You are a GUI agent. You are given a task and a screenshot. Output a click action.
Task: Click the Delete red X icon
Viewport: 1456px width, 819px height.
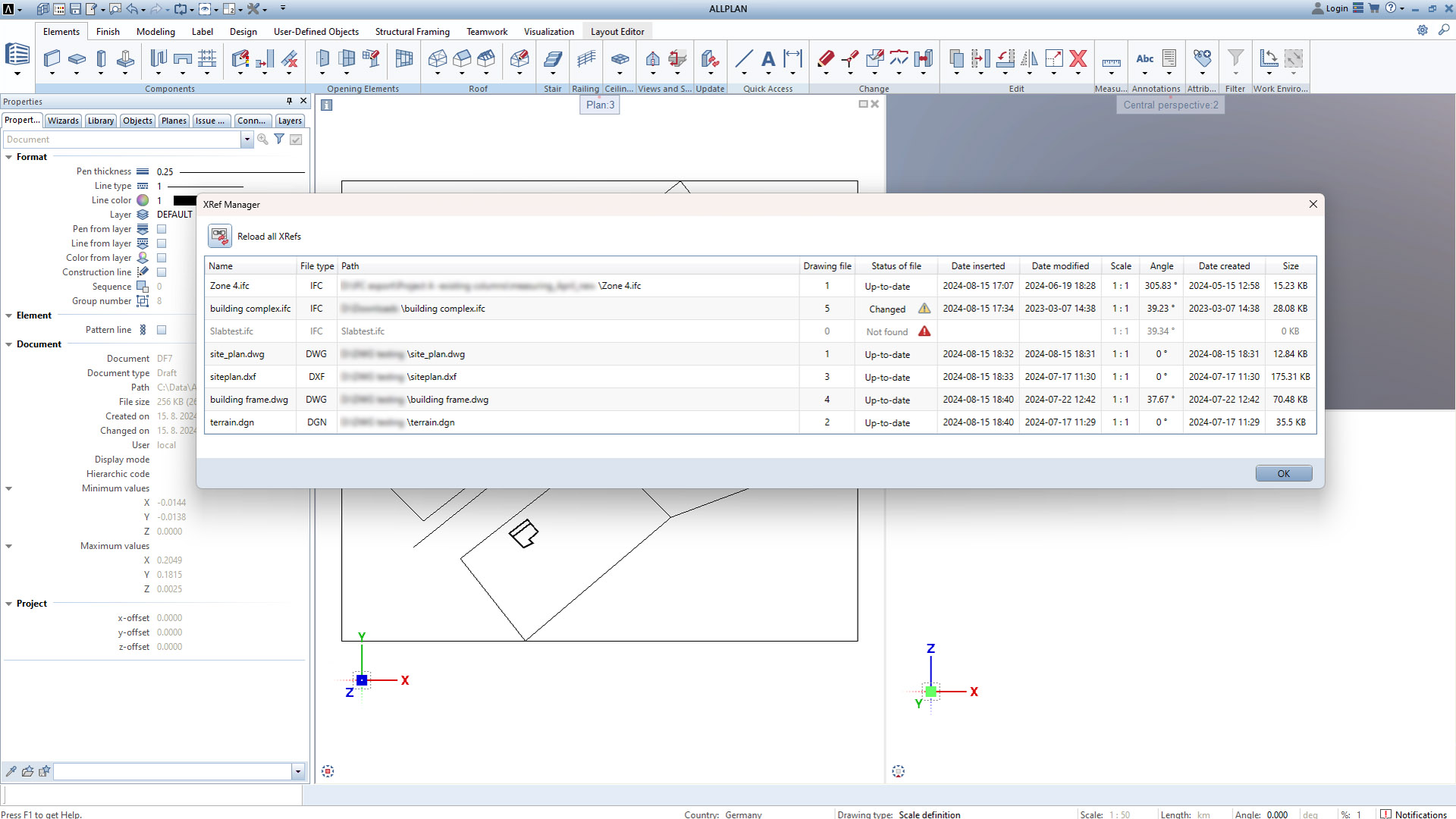(x=1078, y=58)
